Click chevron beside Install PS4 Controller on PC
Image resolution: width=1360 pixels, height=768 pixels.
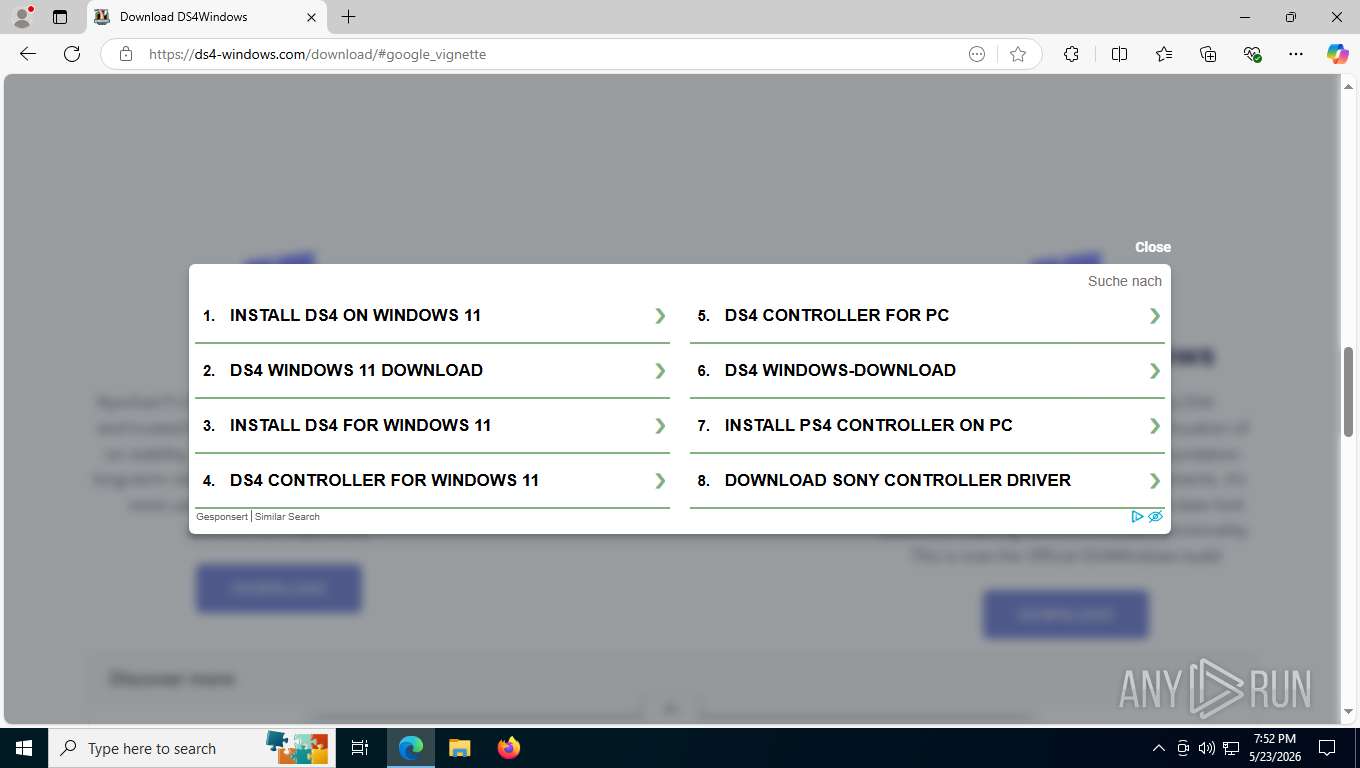[1155, 425]
